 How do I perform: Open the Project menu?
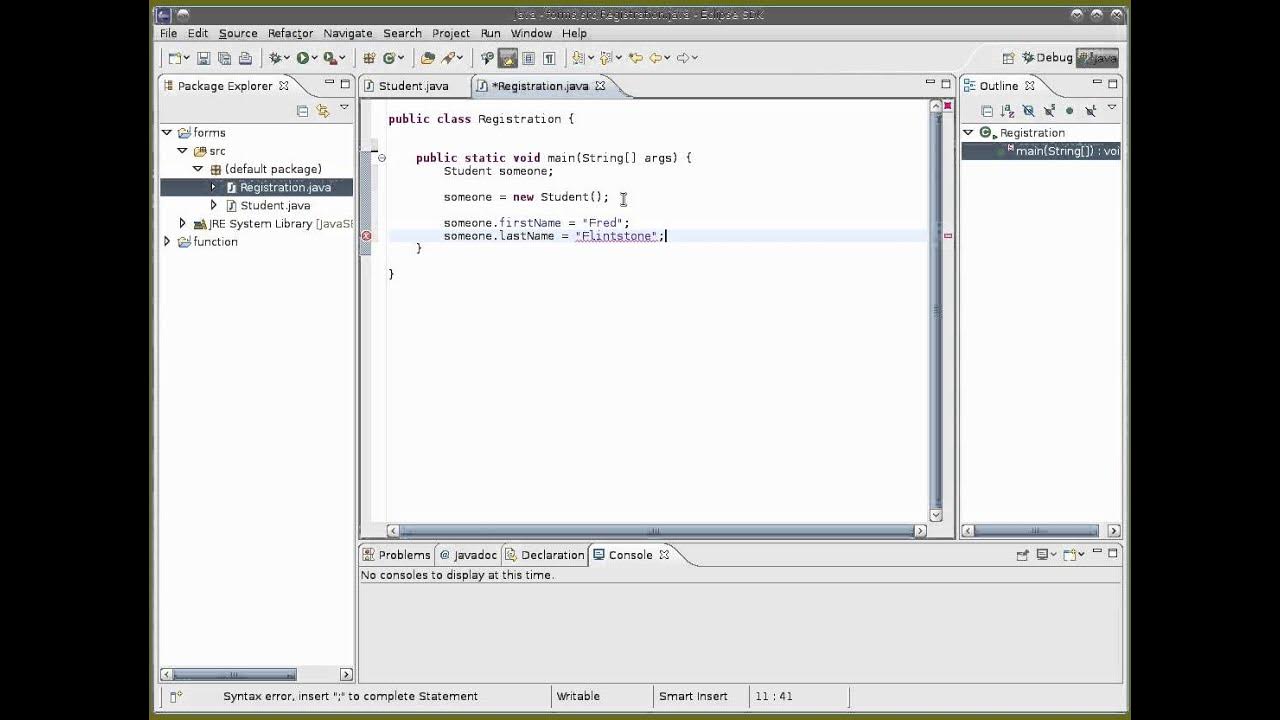click(x=451, y=33)
